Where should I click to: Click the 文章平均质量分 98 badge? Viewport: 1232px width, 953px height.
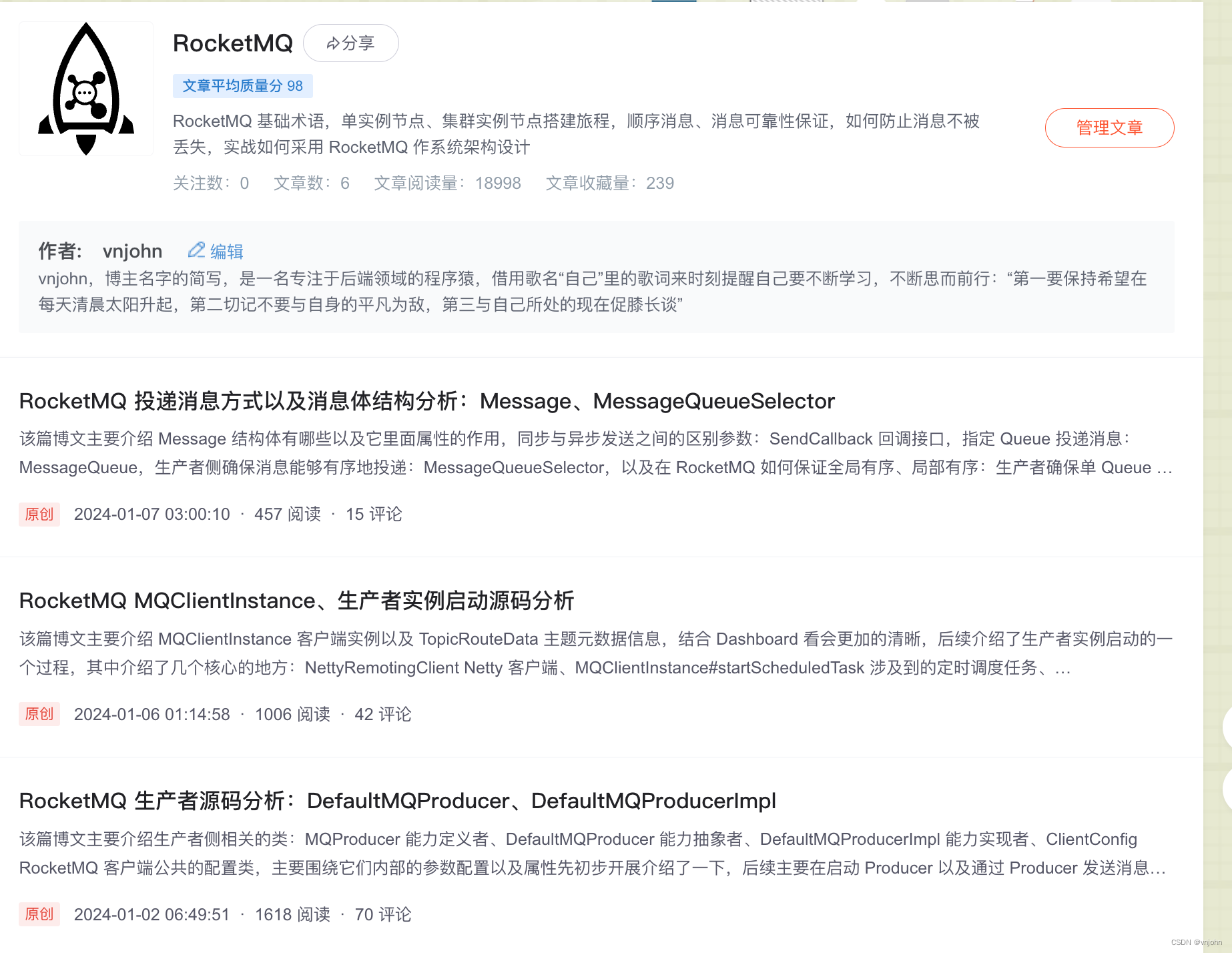tap(243, 85)
